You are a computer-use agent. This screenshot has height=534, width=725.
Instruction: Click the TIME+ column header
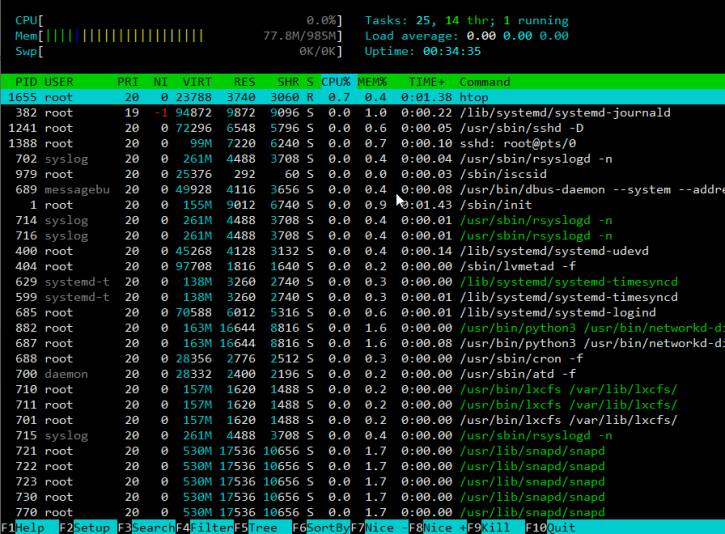coord(427,82)
